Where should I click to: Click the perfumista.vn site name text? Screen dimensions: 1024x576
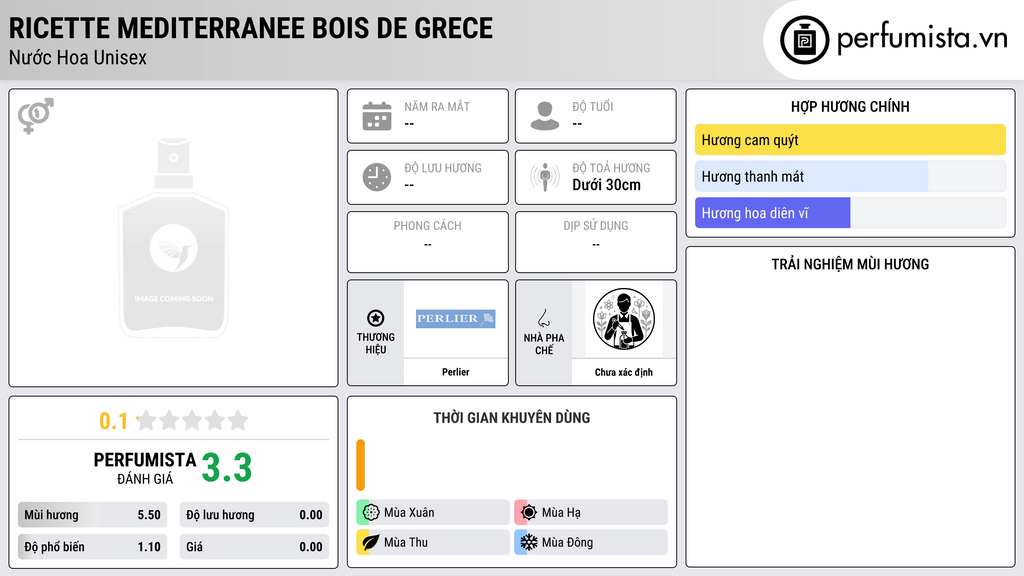point(922,38)
